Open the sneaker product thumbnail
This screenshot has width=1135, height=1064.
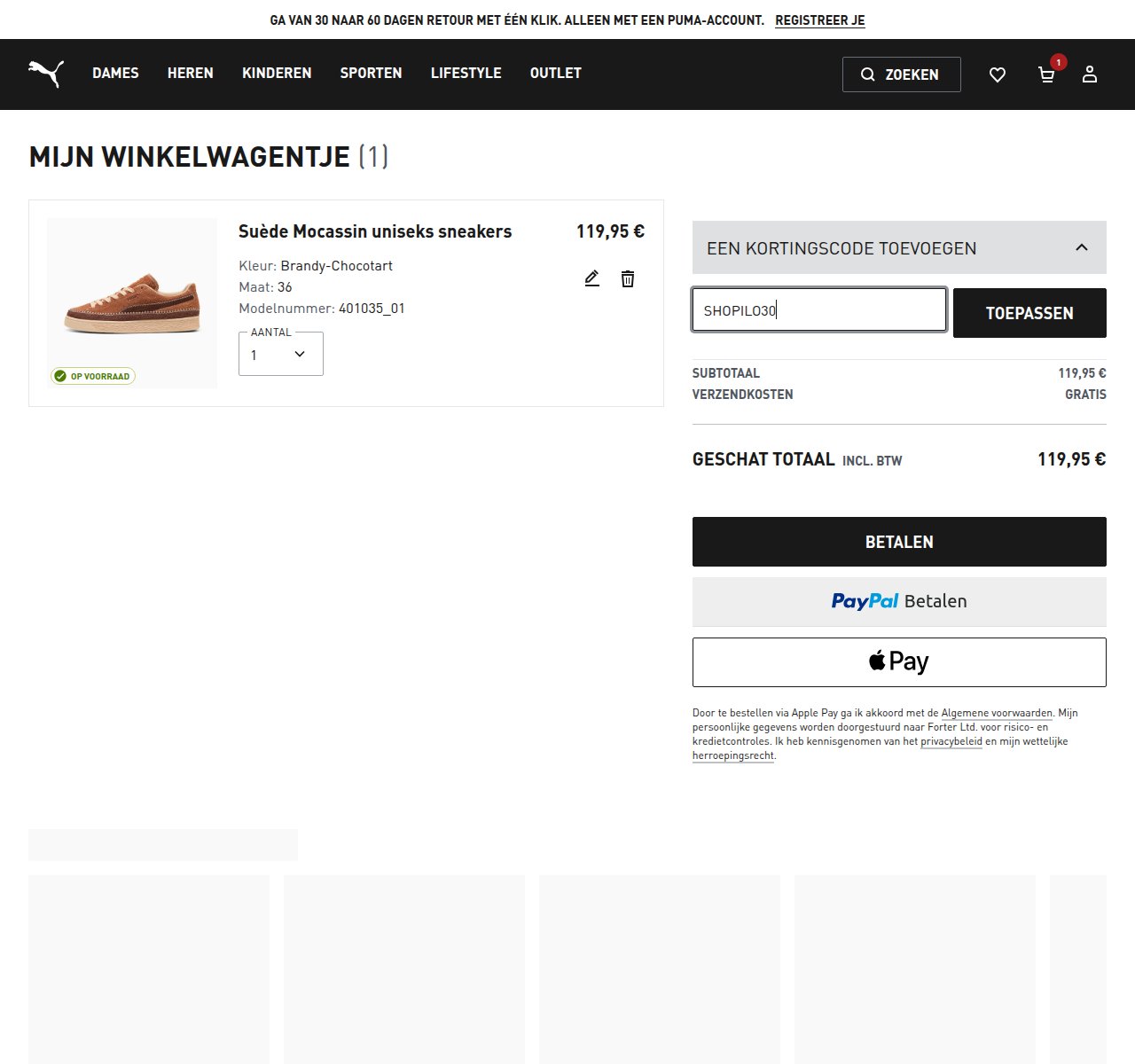click(132, 303)
